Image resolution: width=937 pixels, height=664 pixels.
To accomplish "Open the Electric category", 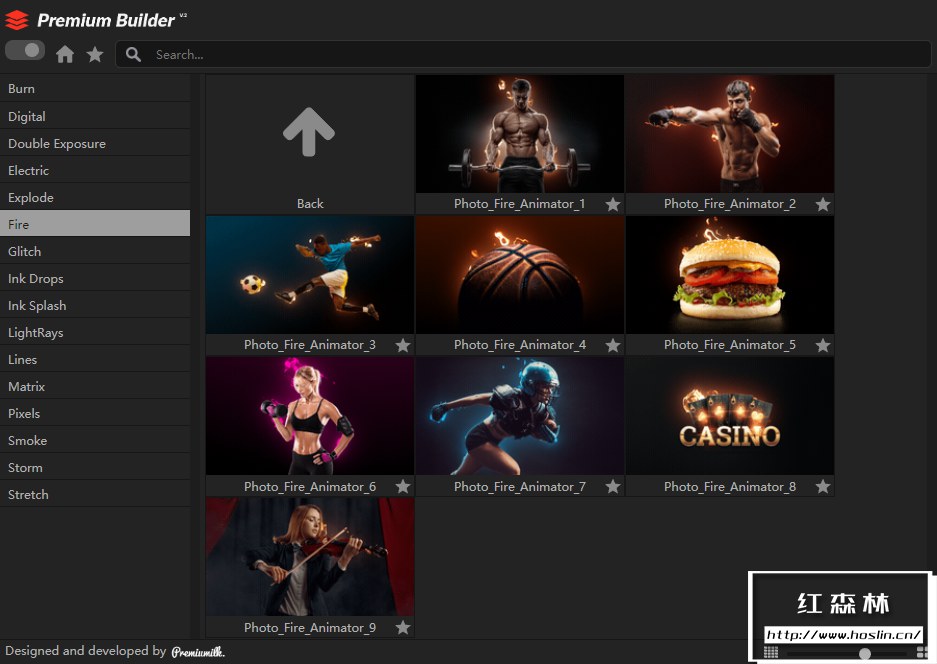I will coord(95,170).
